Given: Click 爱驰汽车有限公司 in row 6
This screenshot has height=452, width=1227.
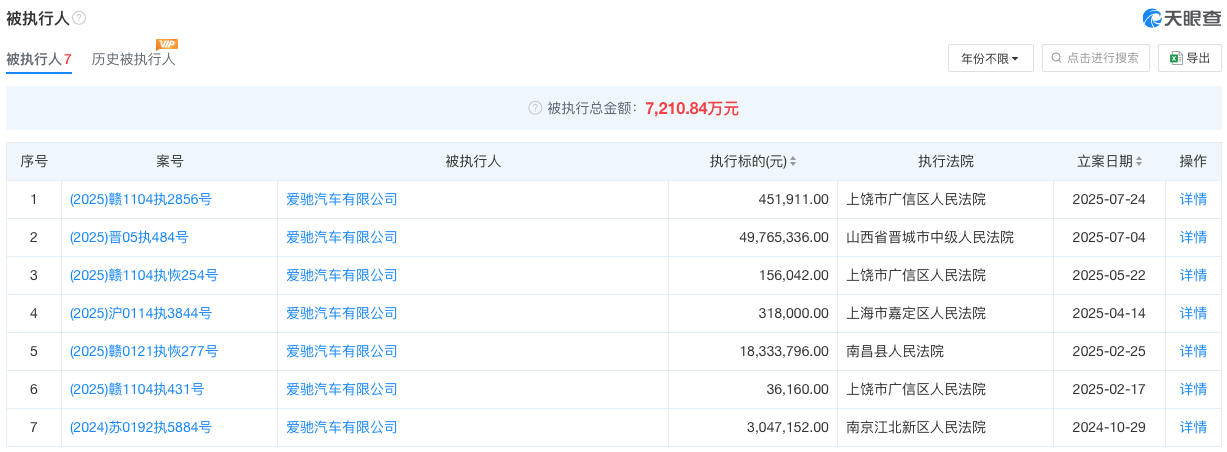Looking at the screenshot, I should [x=342, y=389].
